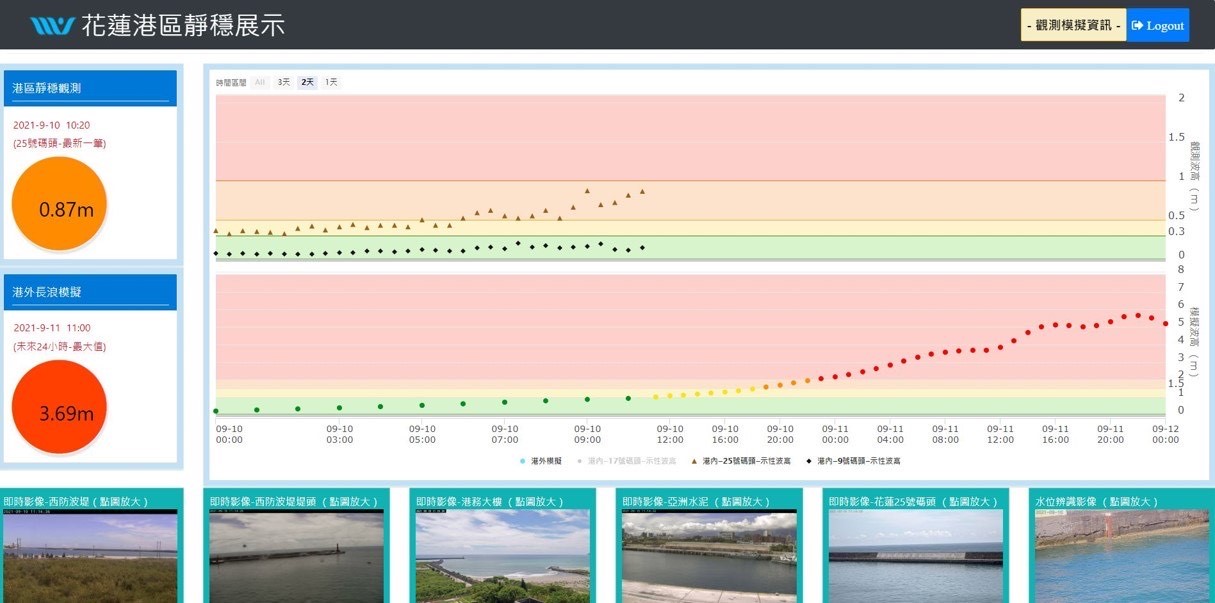Click the 時間區間 label
The height and width of the screenshot is (603, 1215).
click(230, 82)
